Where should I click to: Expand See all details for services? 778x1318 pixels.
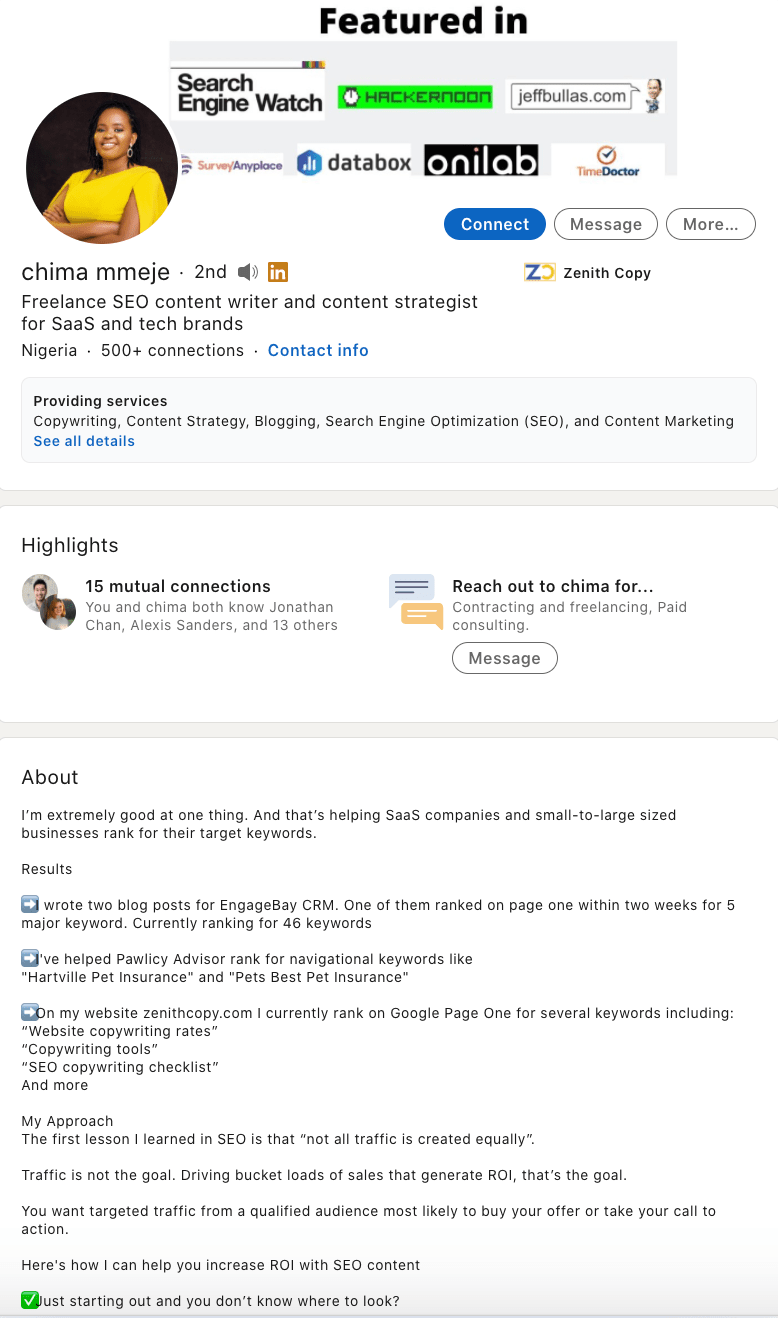[84, 441]
